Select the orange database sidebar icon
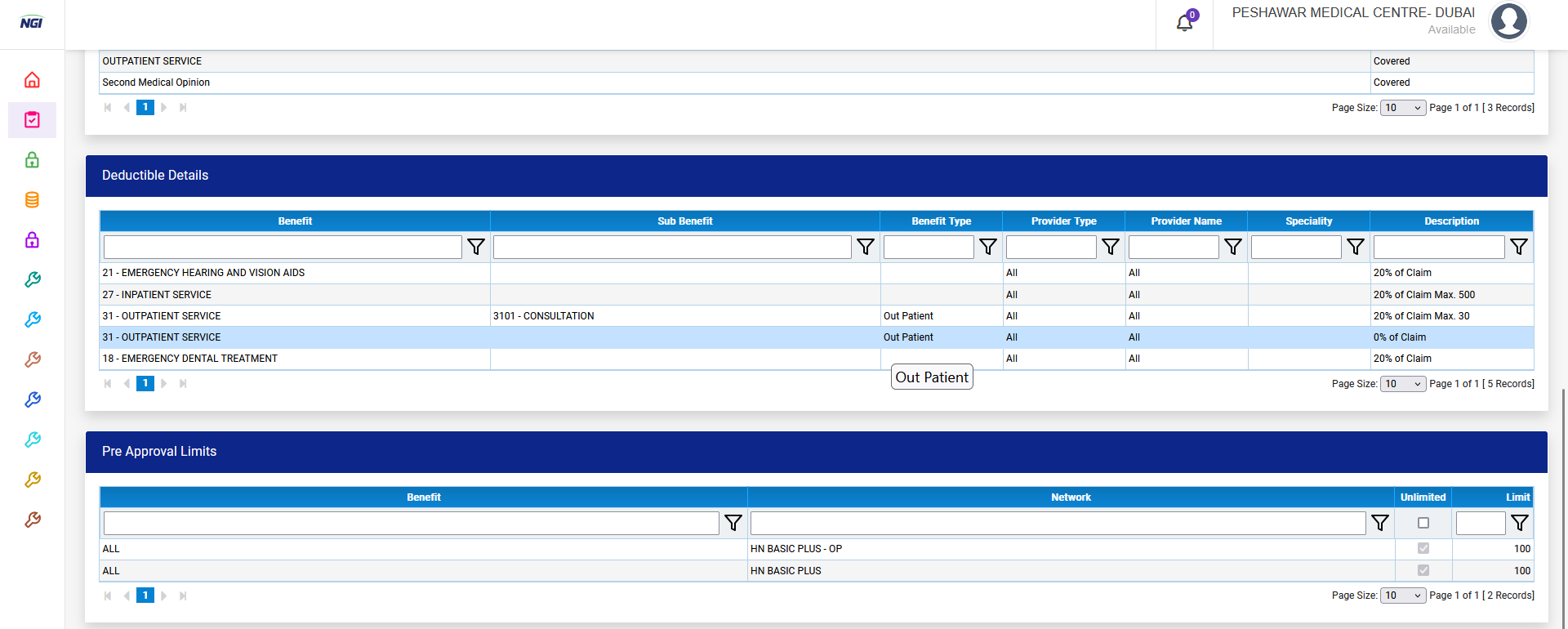The width and height of the screenshot is (1568, 629). [x=32, y=200]
